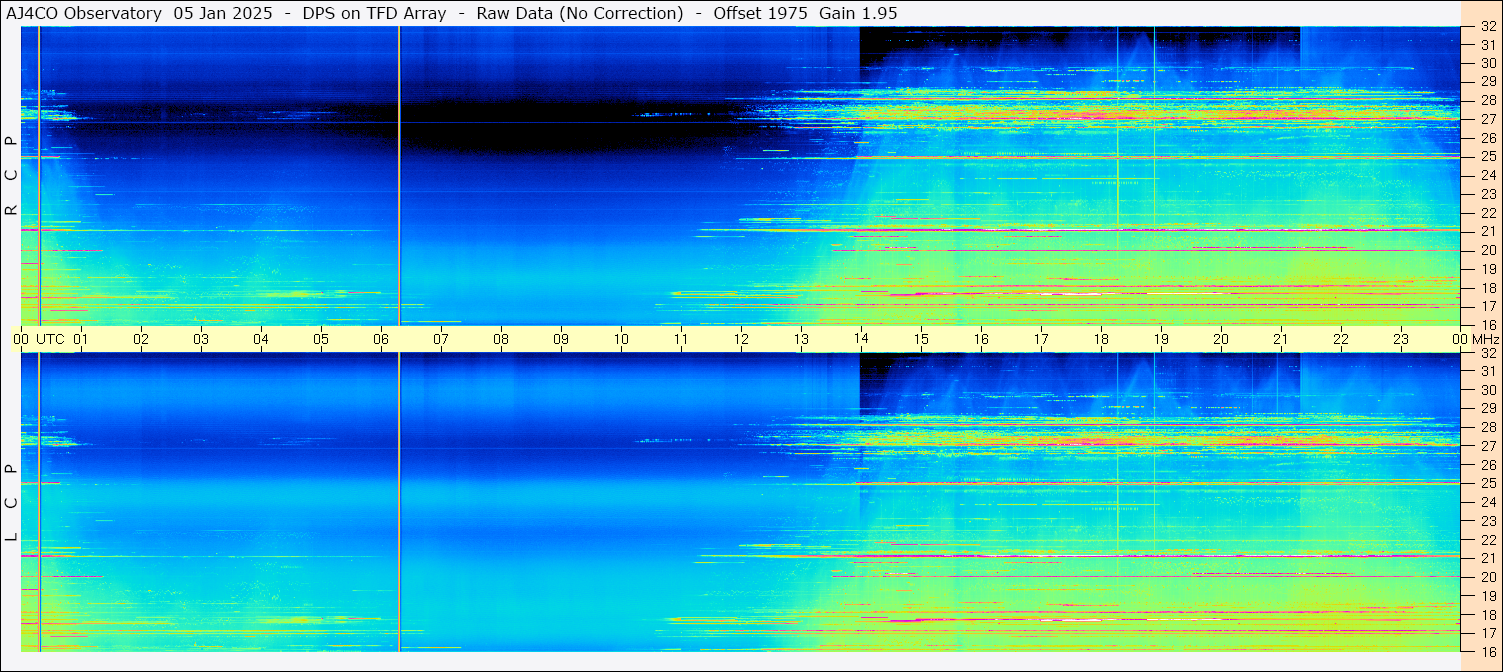Image resolution: width=1503 pixels, height=672 pixels.
Task: Click hour '08' on the UTC time axis
Action: click(x=501, y=339)
